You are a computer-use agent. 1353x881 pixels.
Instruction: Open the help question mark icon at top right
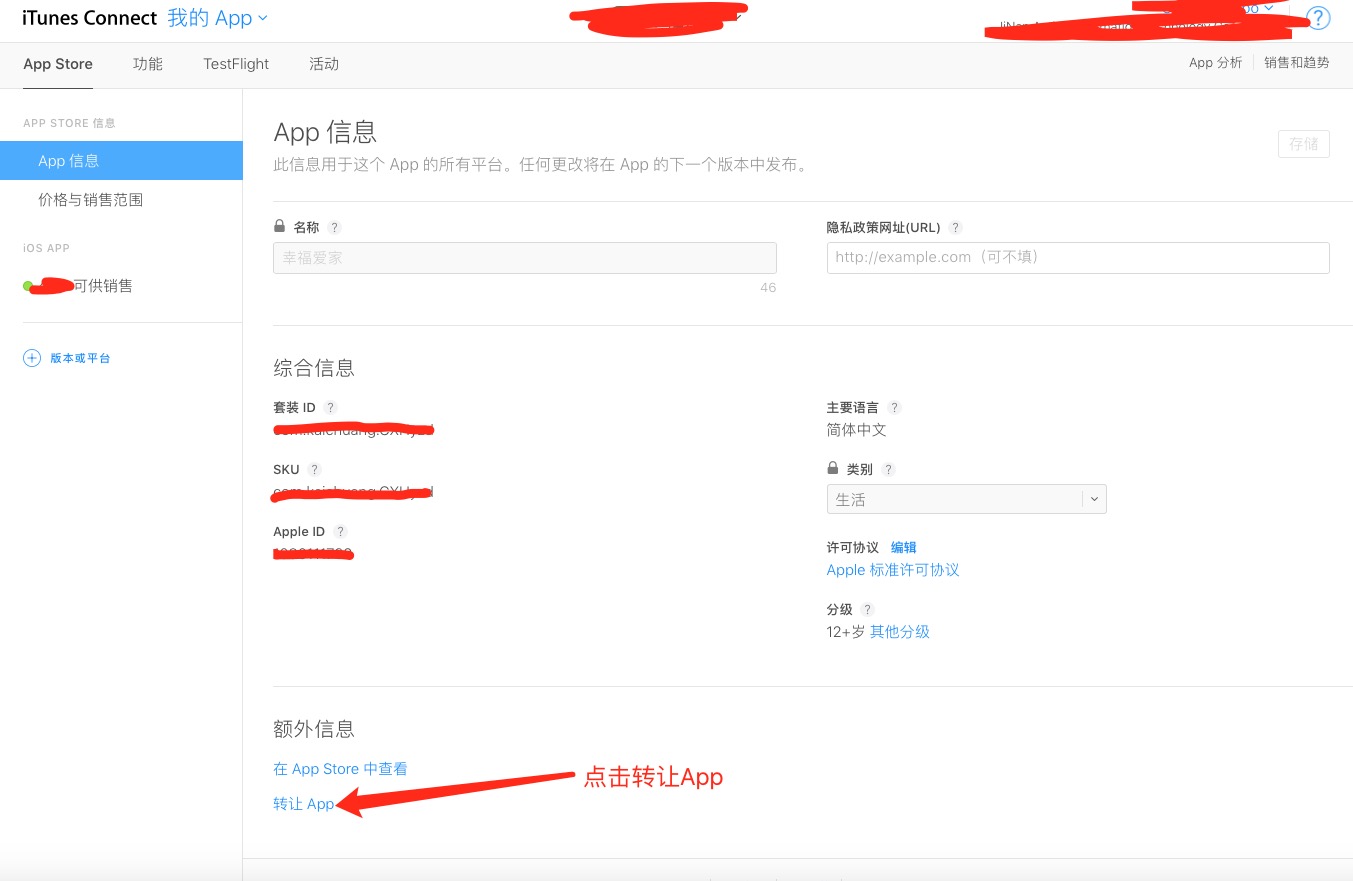tap(1319, 18)
